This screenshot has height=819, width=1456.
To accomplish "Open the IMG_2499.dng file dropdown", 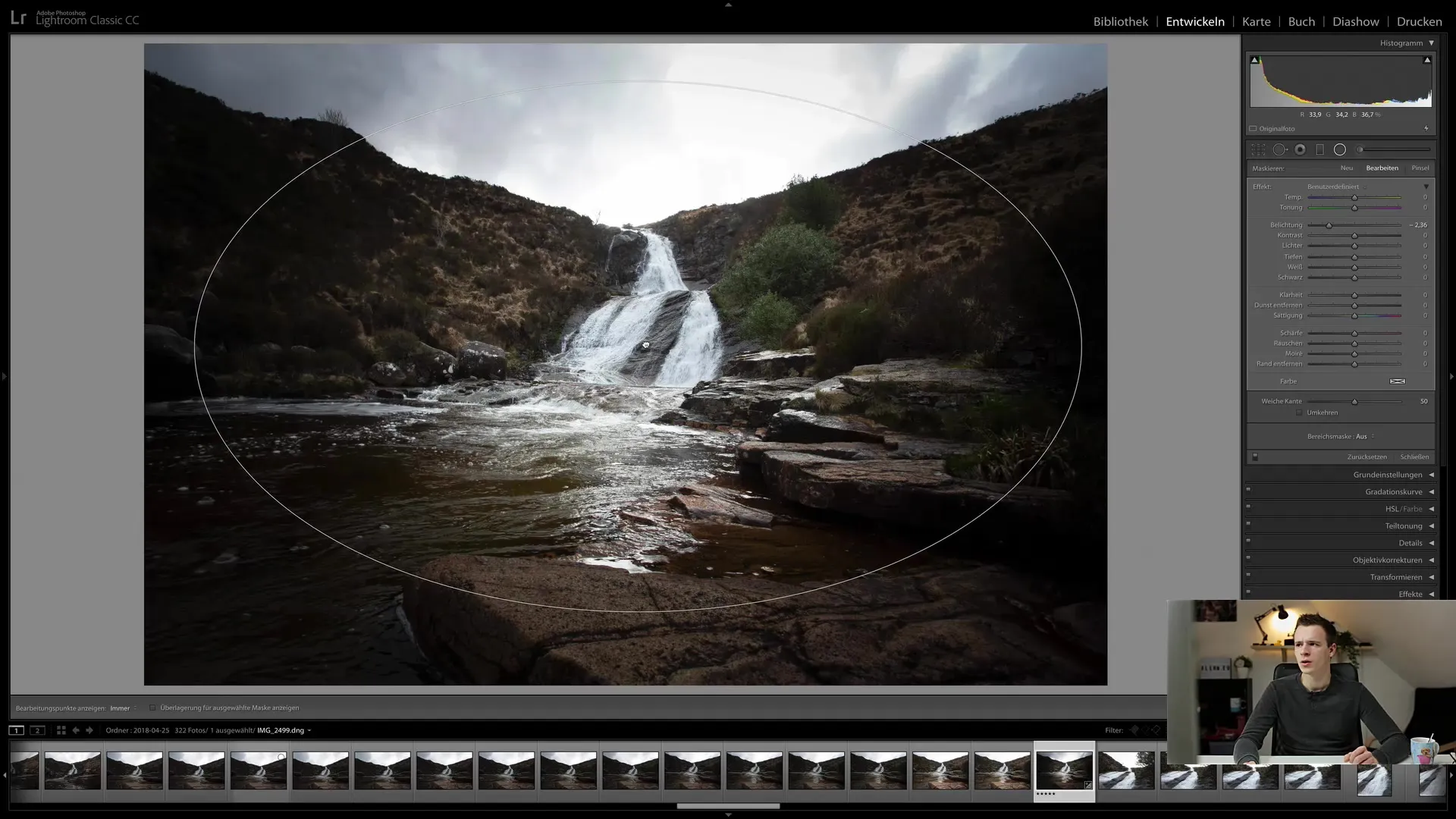I will point(284,730).
